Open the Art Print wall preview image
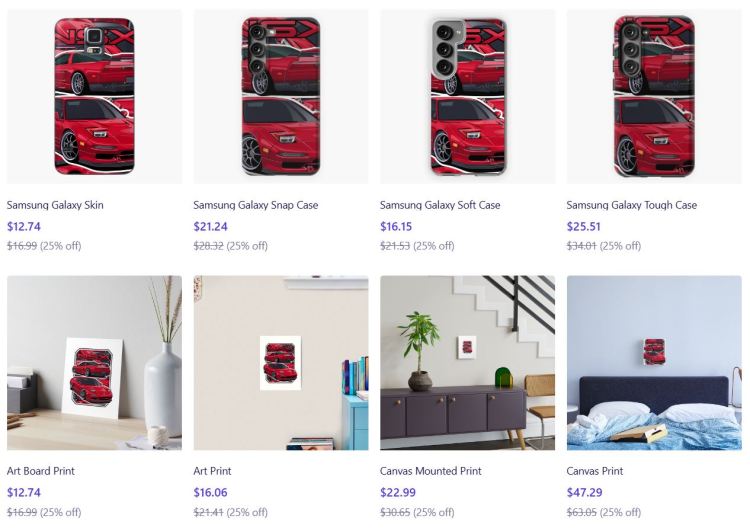 (280, 363)
